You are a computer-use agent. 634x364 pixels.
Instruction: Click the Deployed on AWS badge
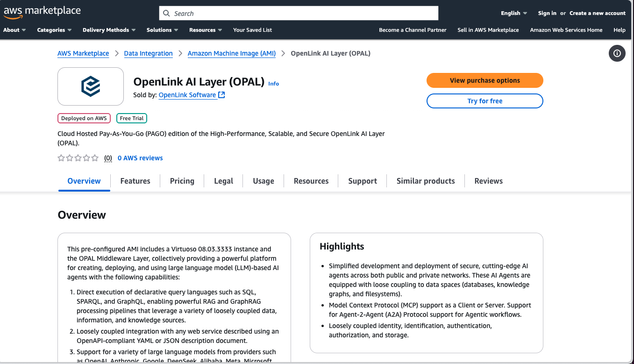(x=84, y=118)
